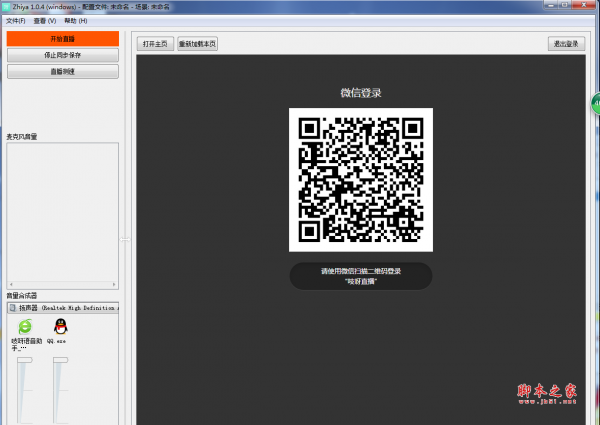The width and height of the screenshot is (600, 425).
Task: Click the QQ.exe penguin icon
Action: click(60, 327)
